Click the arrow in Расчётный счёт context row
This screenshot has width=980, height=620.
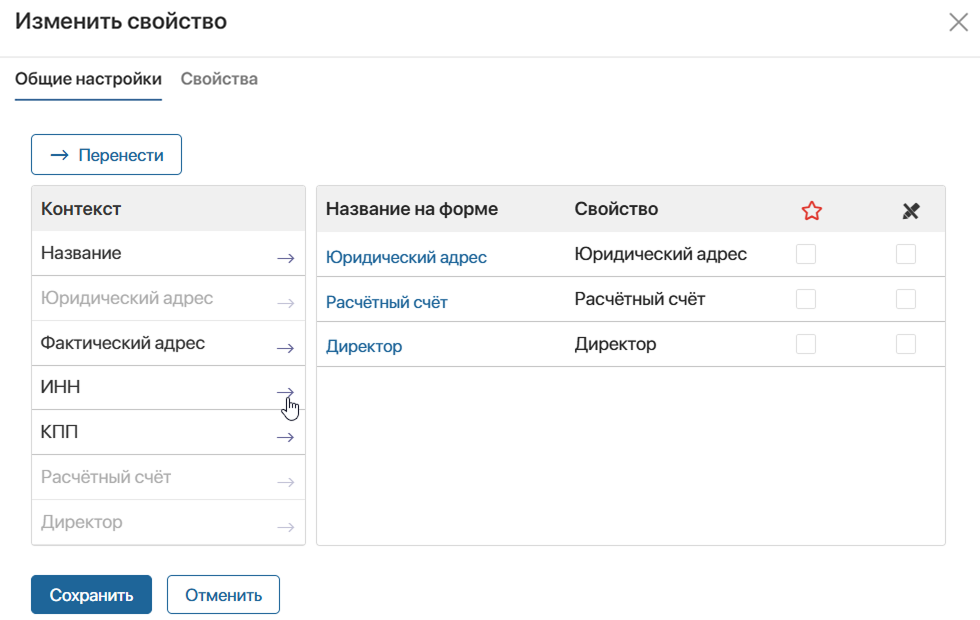tap(286, 482)
